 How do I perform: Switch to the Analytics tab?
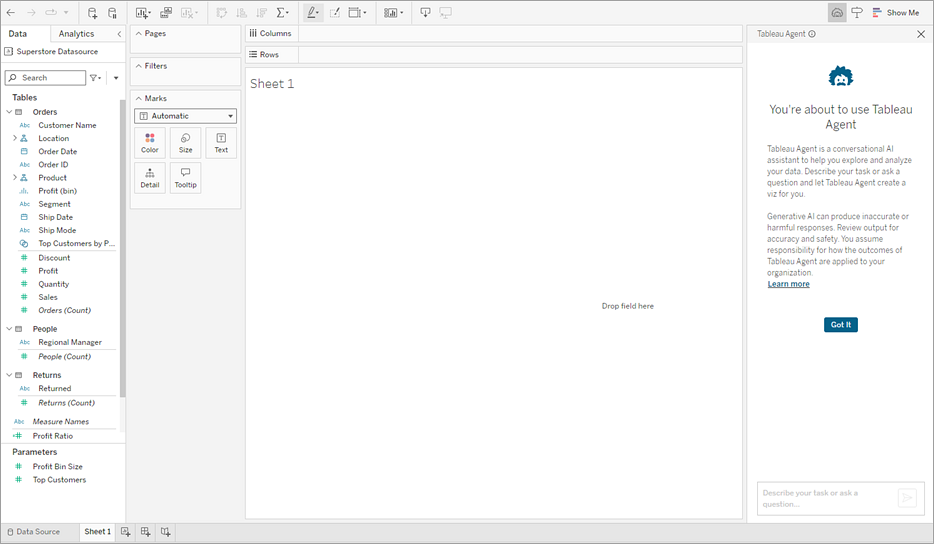tap(76, 34)
